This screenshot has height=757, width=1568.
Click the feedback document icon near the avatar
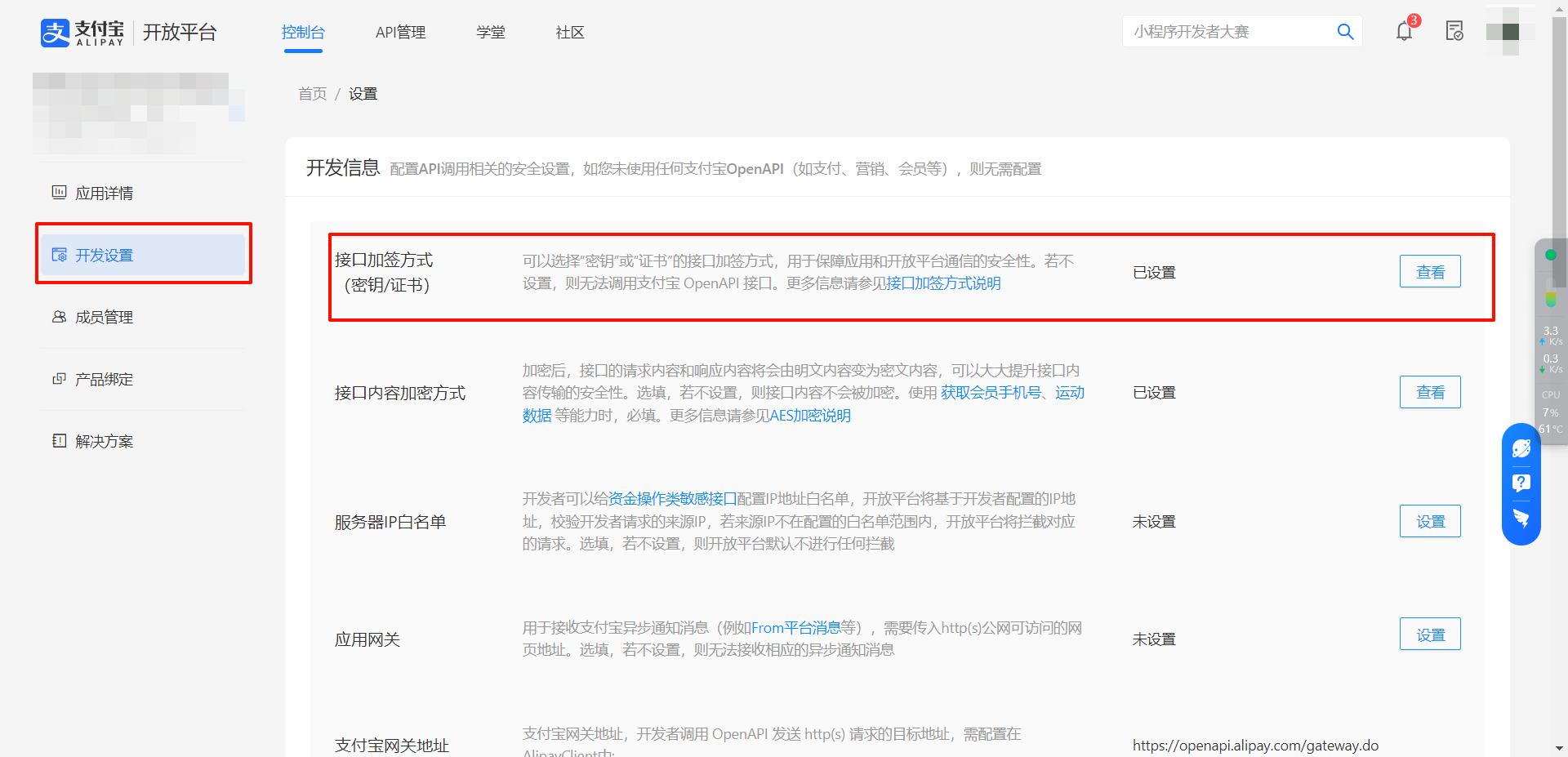pyautogui.click(x=1454, y=31)
